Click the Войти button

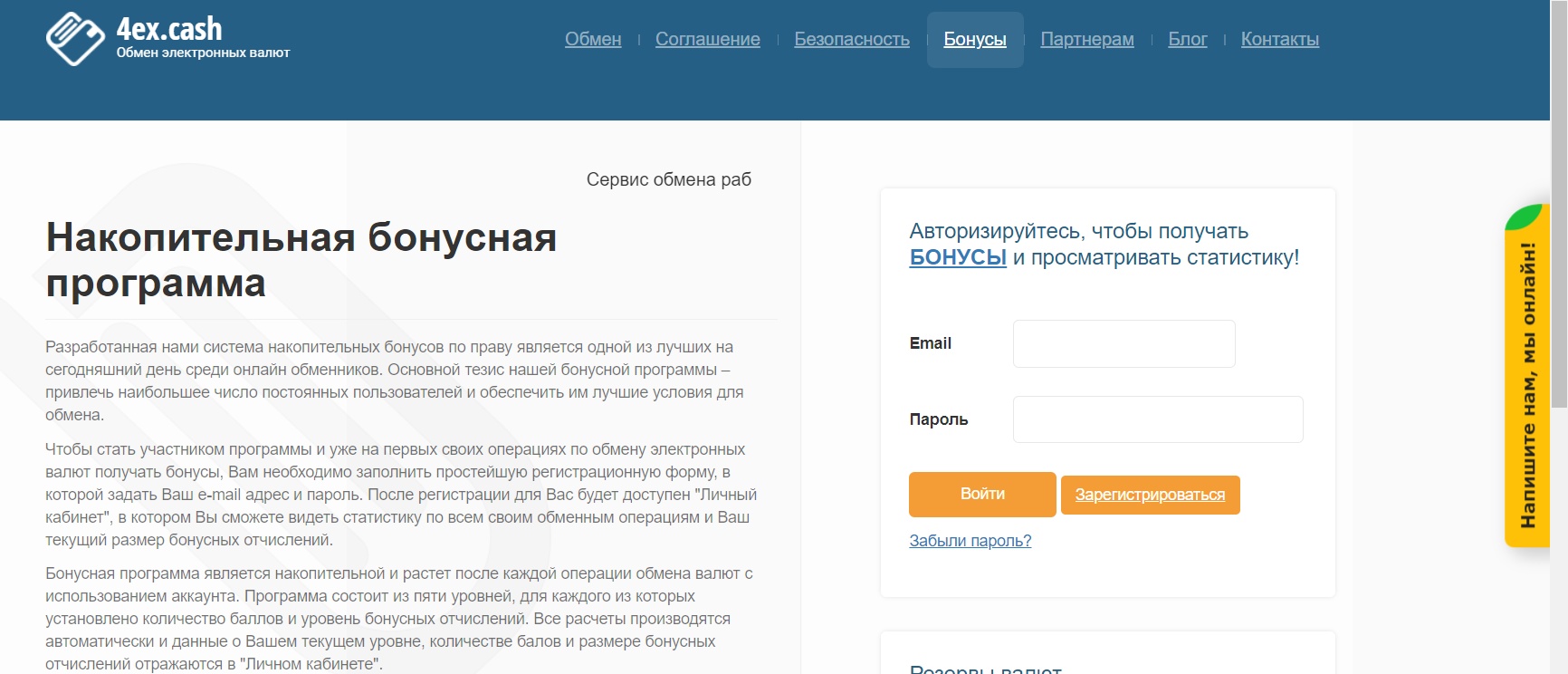(x=982, y=495)
